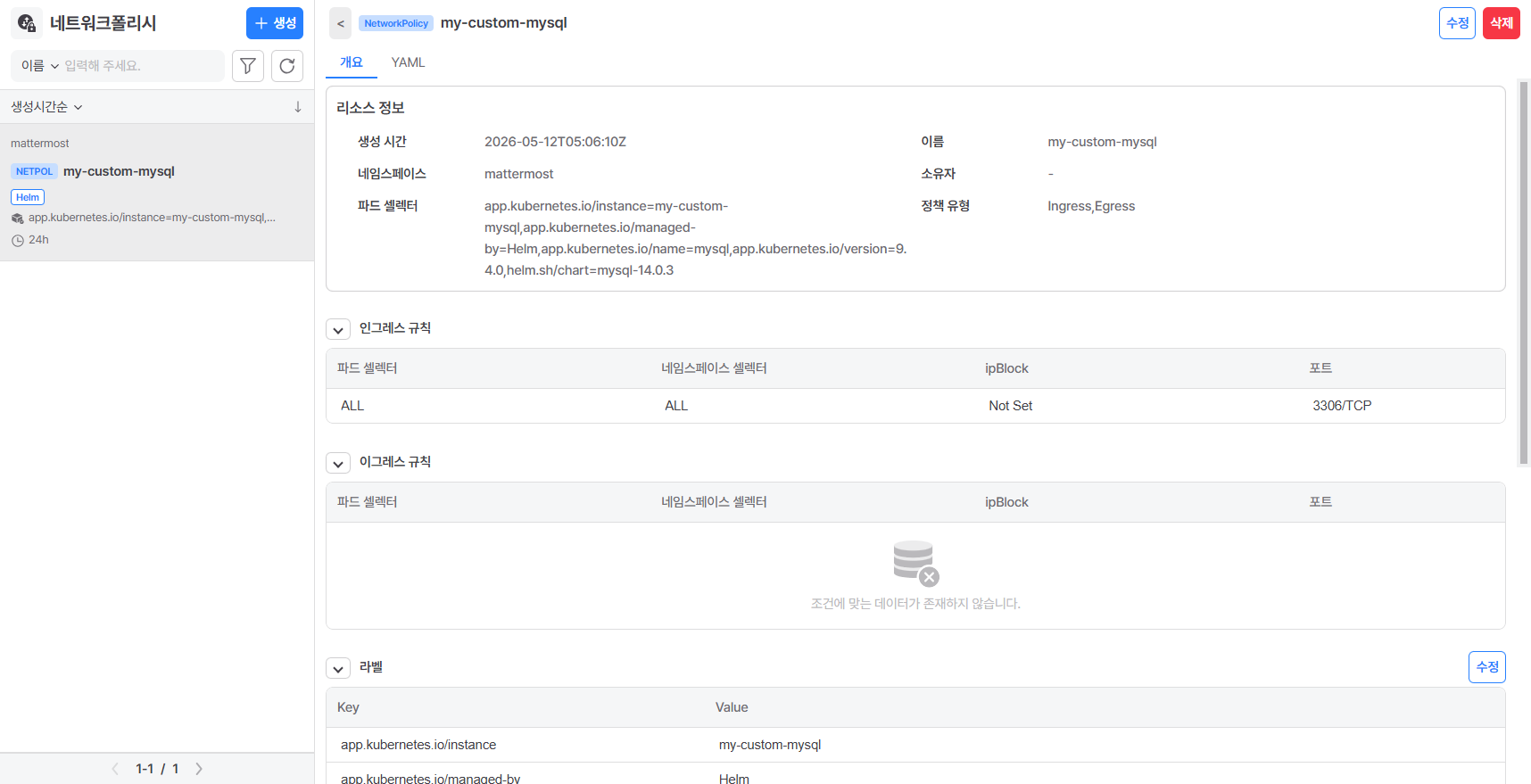The image size is (1531, 784).
Task: Click ingress 파드 셀렉터 column header
Action: pyautogui.click(x=368, y=368)
